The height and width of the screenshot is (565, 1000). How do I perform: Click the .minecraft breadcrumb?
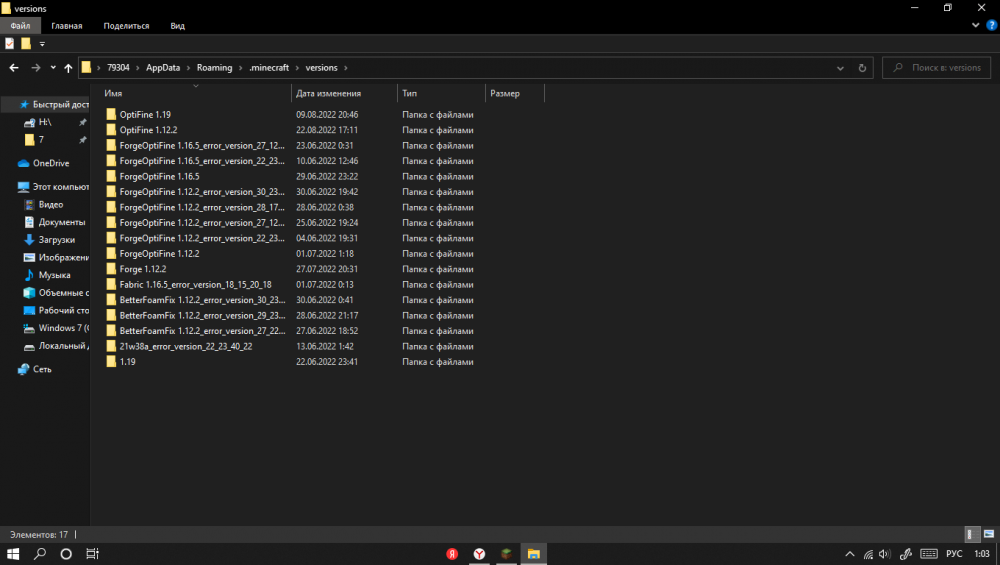click(x=268, y=68)
